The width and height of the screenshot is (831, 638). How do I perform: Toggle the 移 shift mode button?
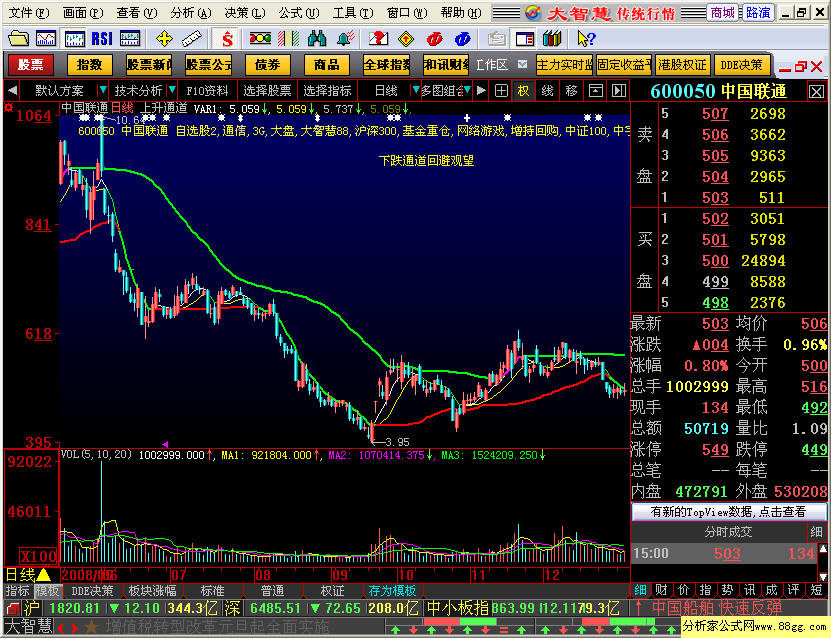pos(571,91)
